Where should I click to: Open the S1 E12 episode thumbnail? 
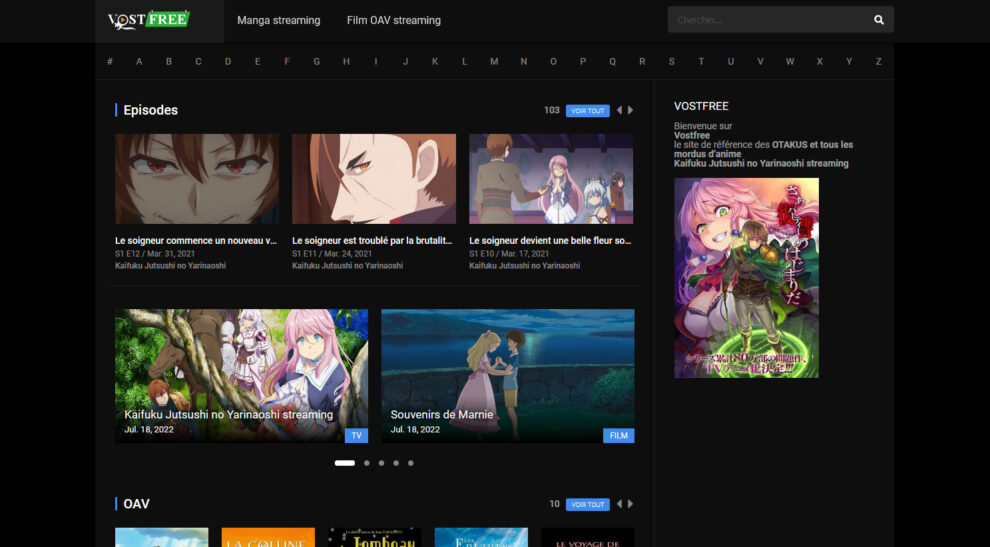click(196, 179)
